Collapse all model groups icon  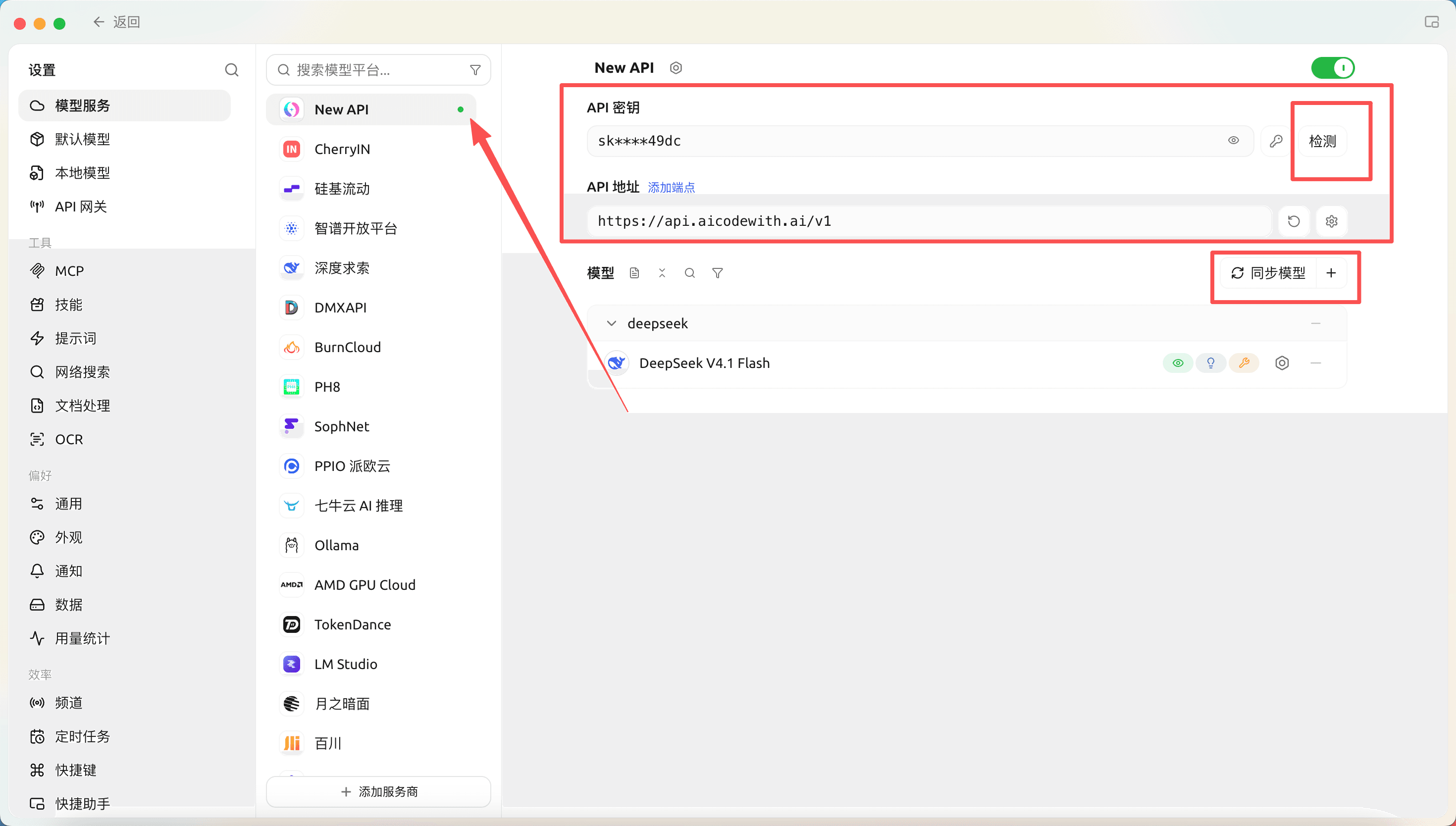pos(662,273)
